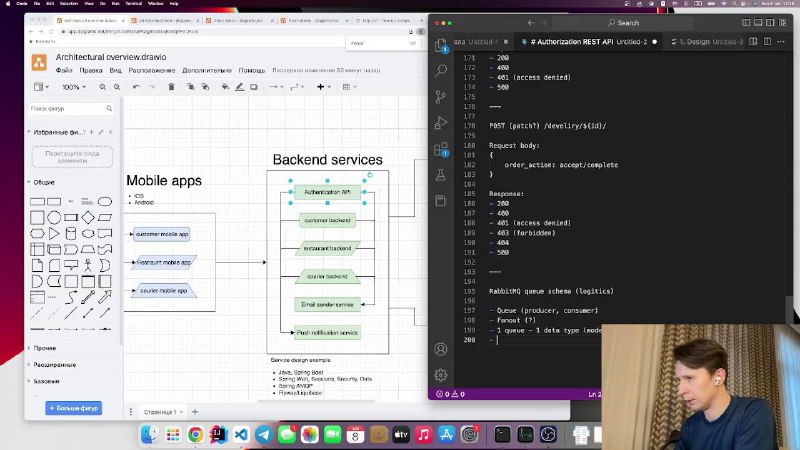
Task: Add new page with plus button
Action: tap(195, 412)
